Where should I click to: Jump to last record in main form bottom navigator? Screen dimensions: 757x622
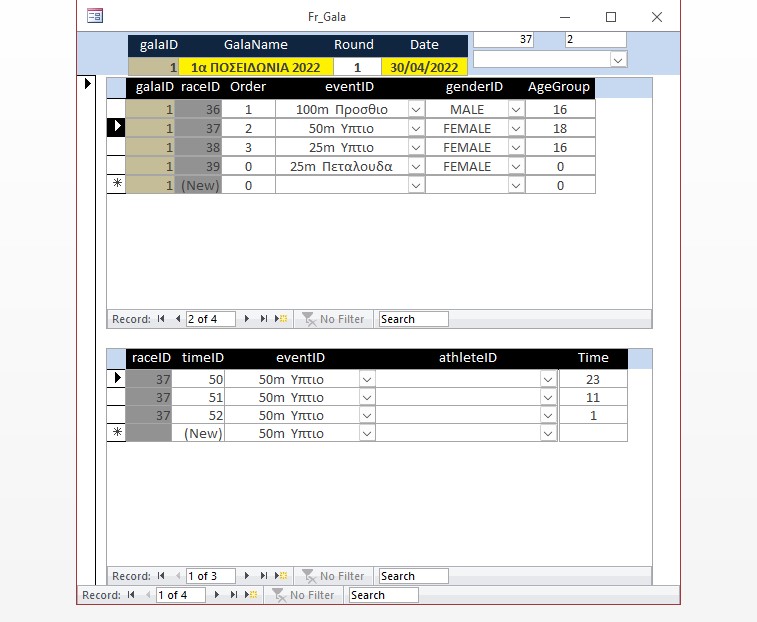[x=234, y=594]
